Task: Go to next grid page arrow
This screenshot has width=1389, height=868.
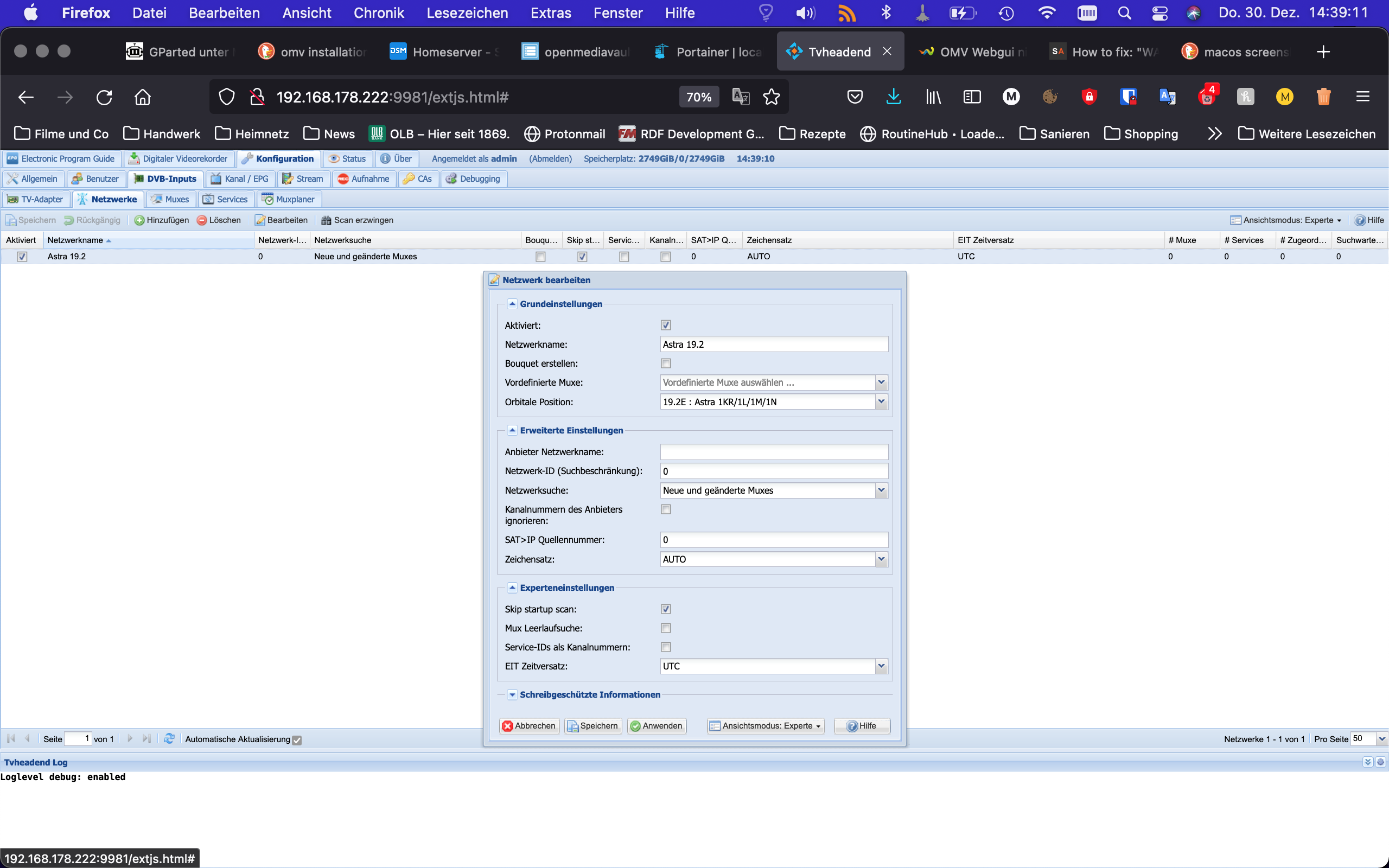Action: (130, 738)
